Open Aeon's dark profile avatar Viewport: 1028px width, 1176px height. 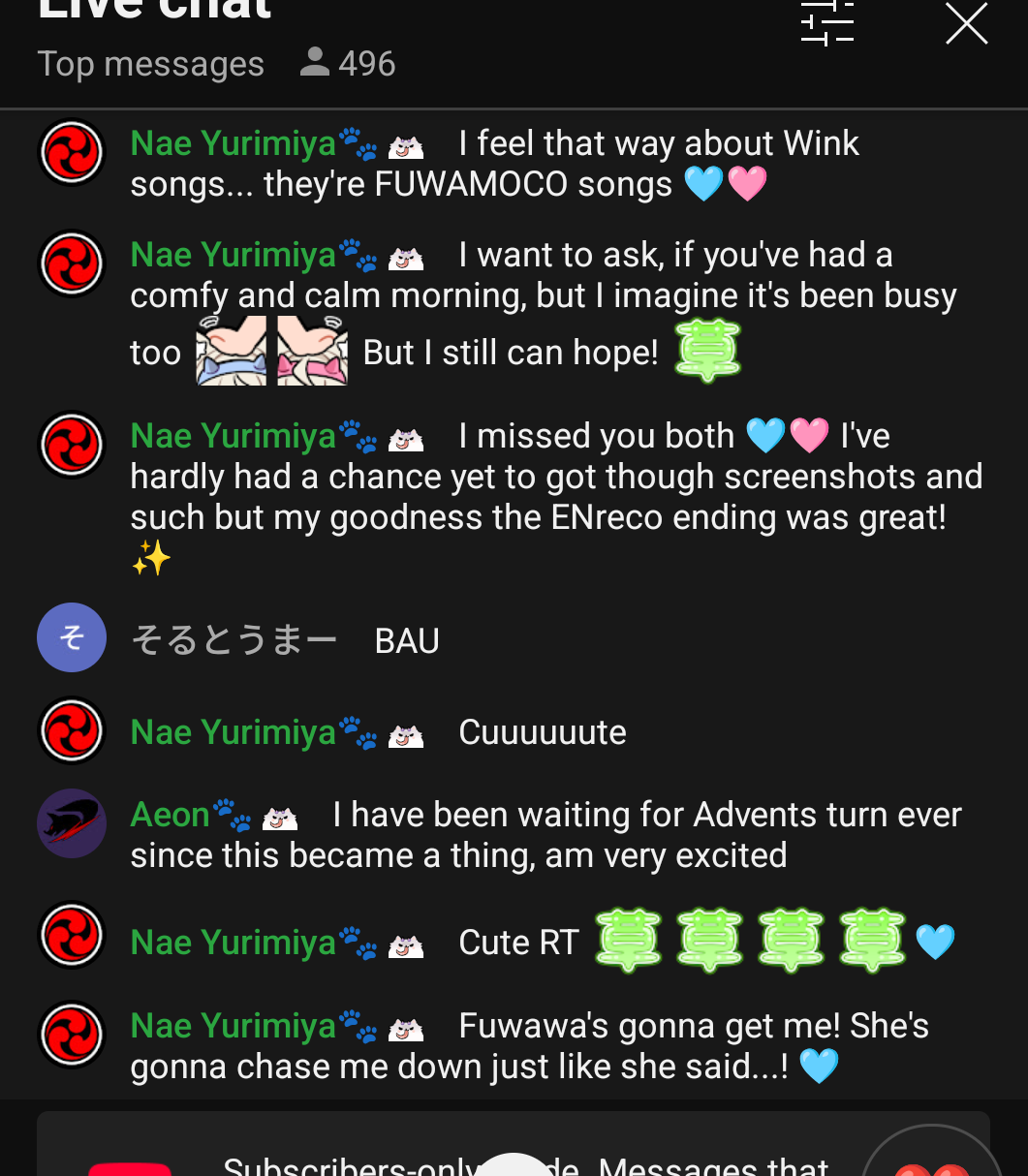[72, 823]
